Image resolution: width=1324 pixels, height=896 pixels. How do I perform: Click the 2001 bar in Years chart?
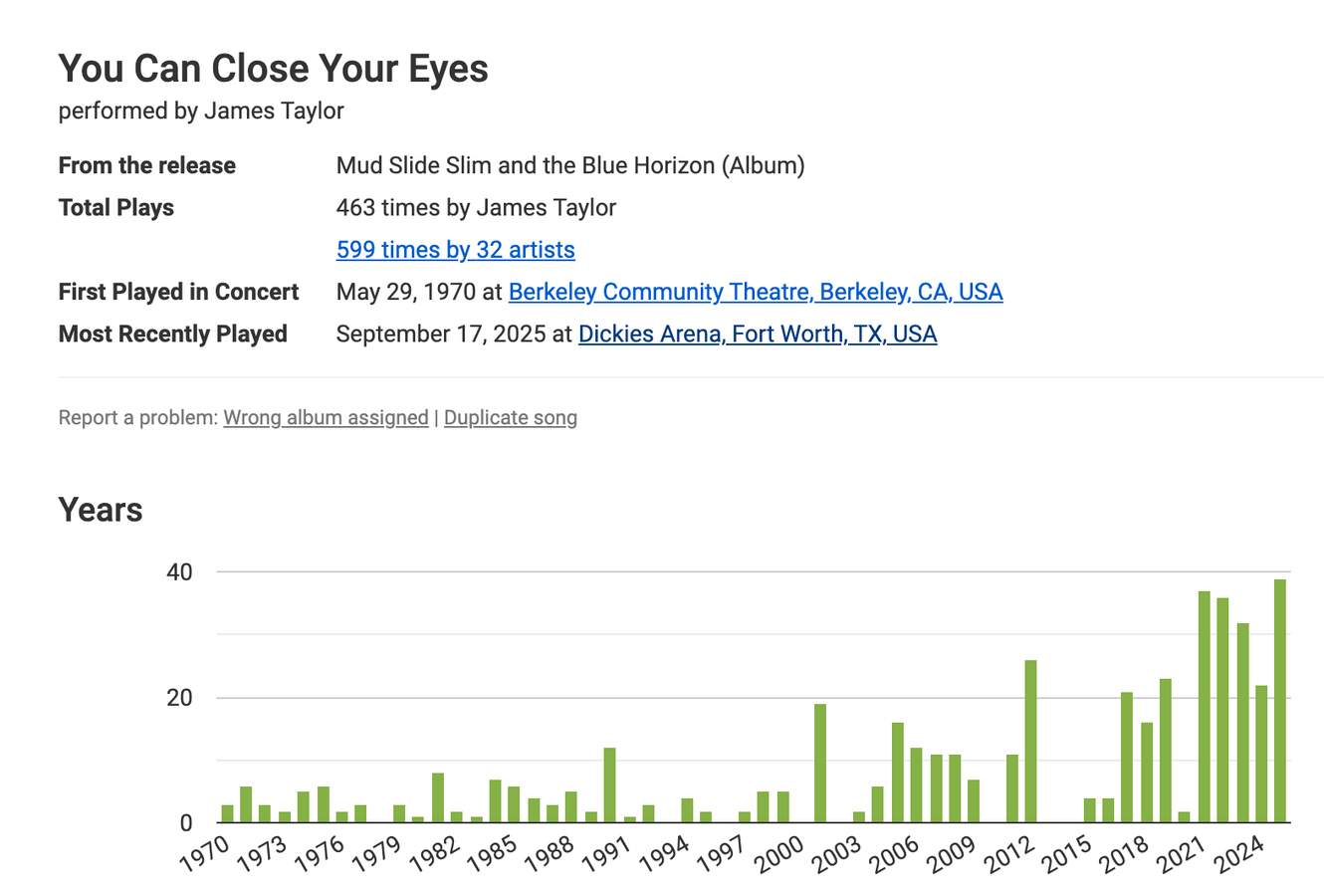click(x=820, y=764)
